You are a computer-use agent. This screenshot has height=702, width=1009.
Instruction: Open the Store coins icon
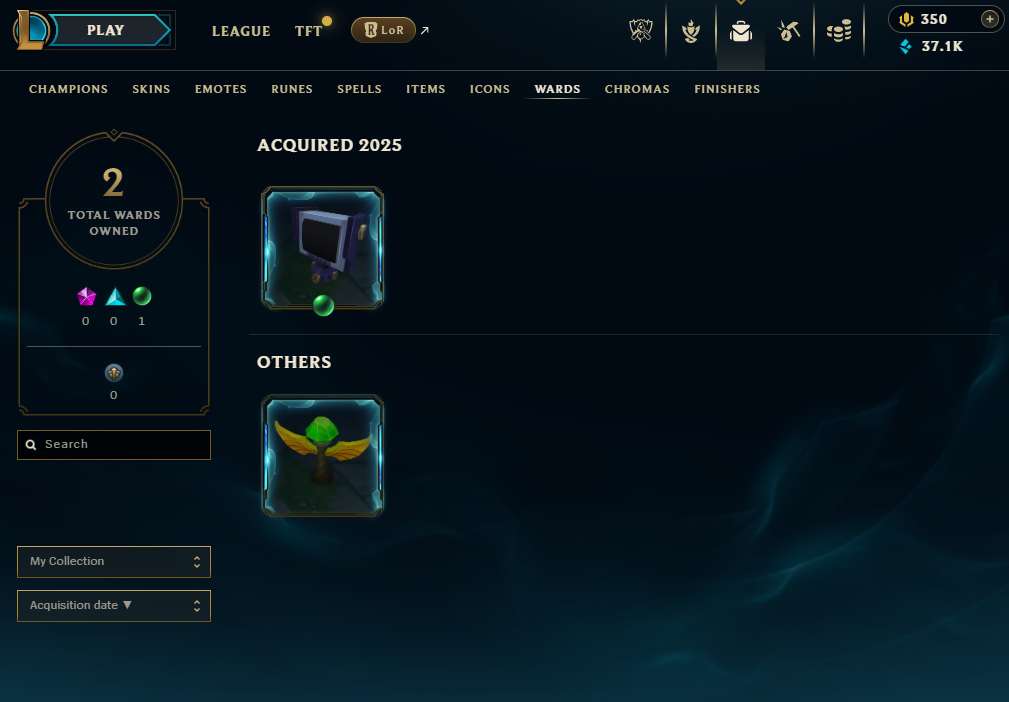839,30
